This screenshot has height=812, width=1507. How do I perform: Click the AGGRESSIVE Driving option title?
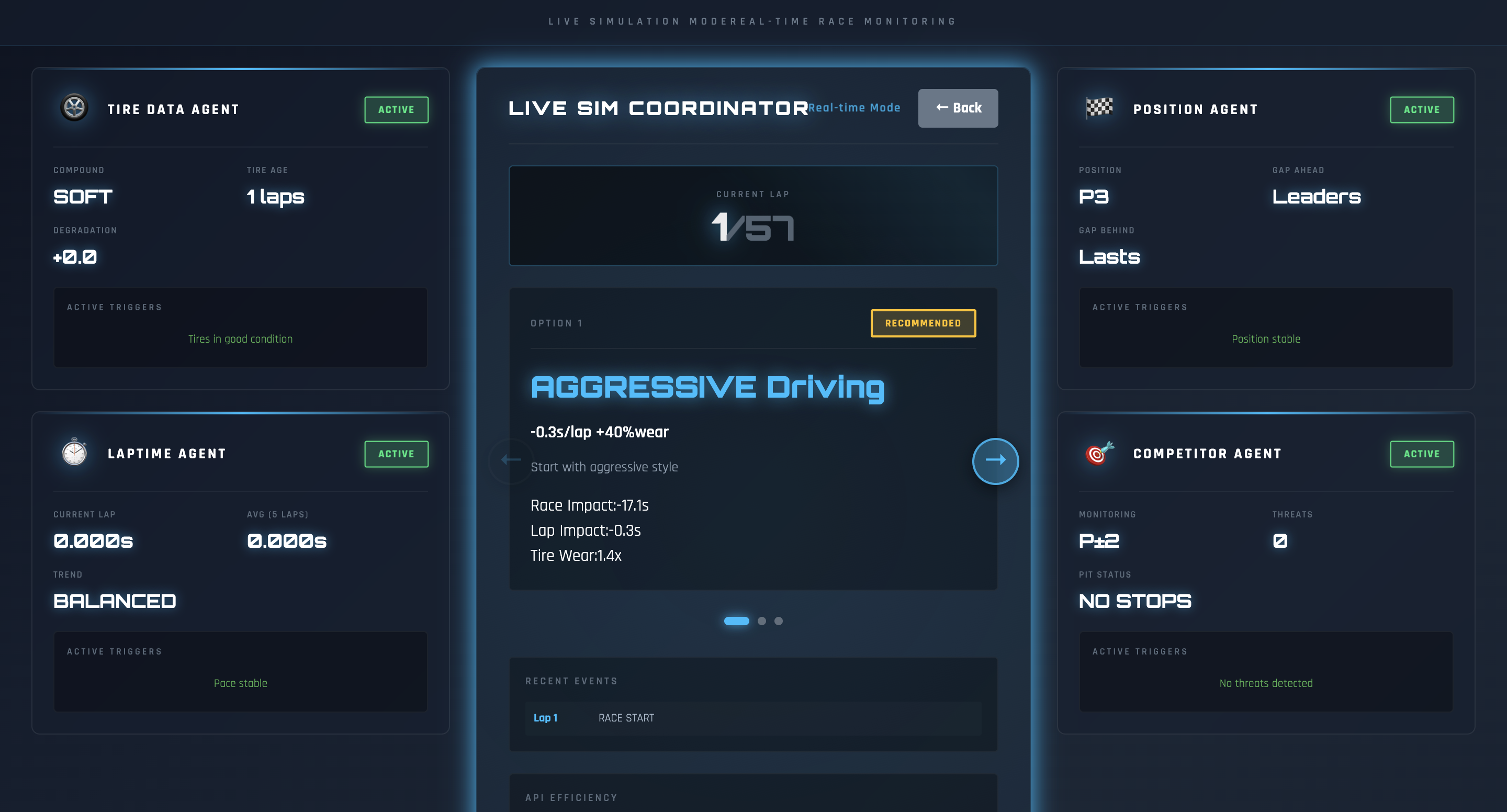(x=707, y=387)
